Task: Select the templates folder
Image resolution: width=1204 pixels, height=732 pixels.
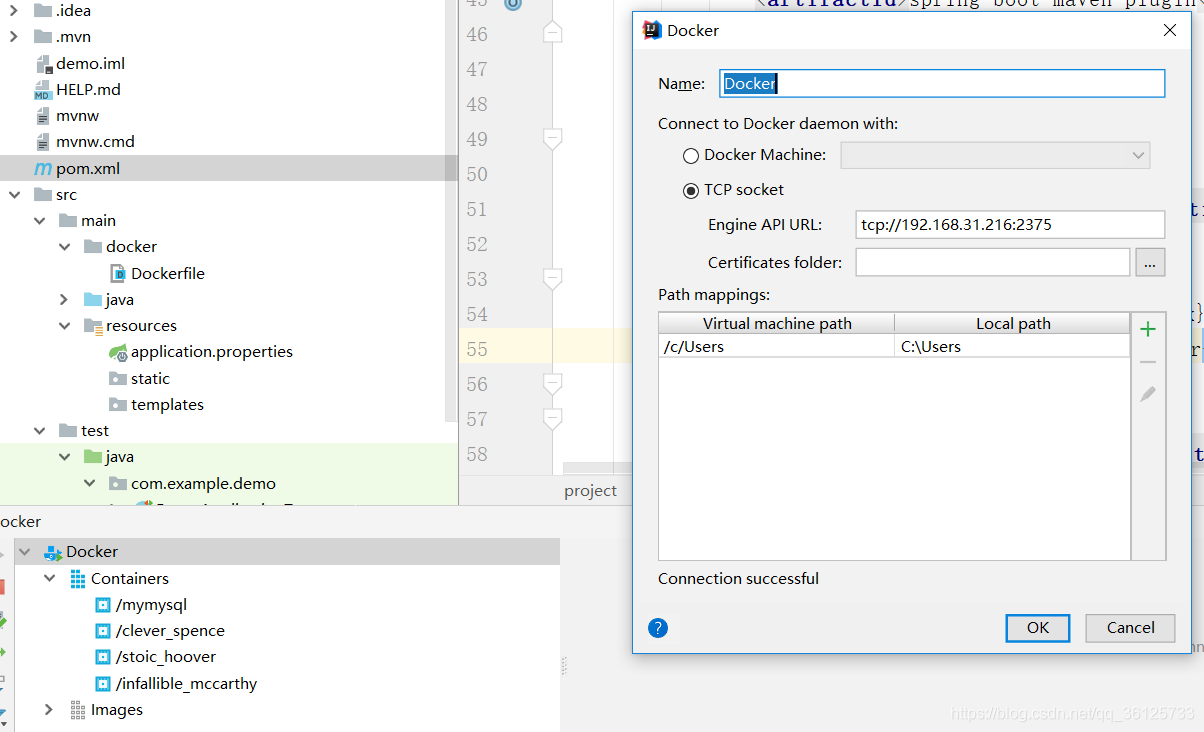Action: coord(167,405)
